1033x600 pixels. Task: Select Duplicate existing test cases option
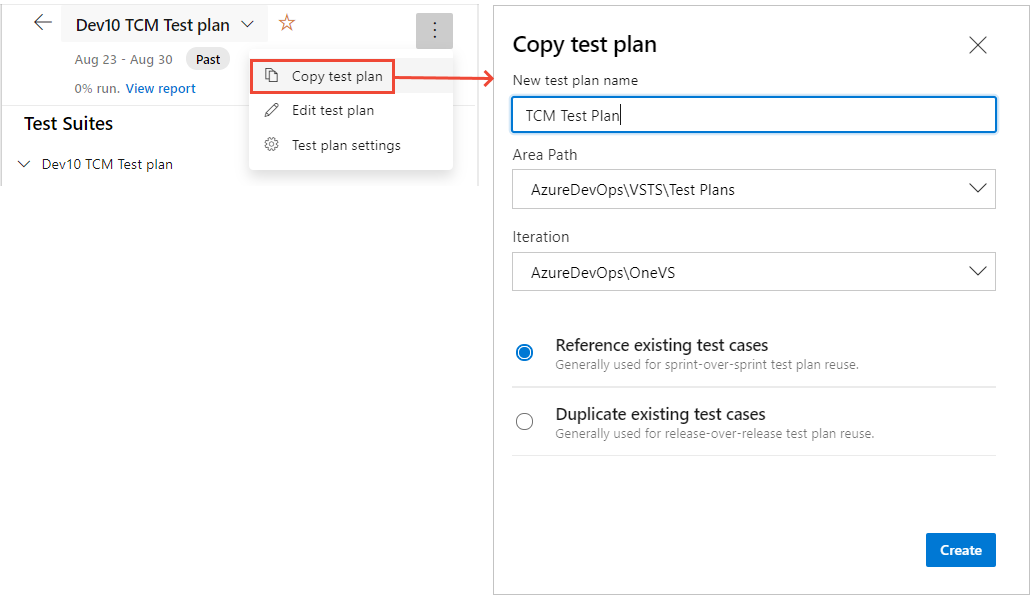(x=525, y=421)
